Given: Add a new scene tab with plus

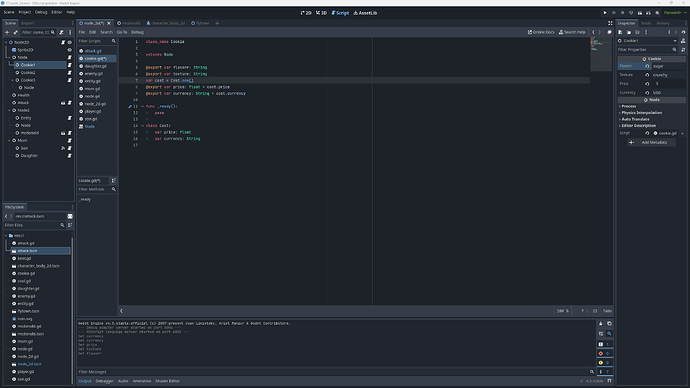Looking at the screenshot, I should tap(217, 23).
